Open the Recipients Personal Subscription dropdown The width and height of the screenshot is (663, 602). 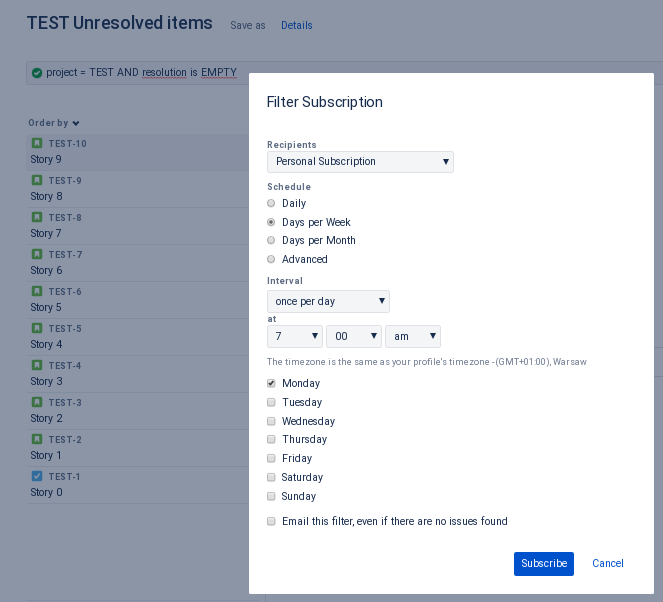click(x=360, y=162)
